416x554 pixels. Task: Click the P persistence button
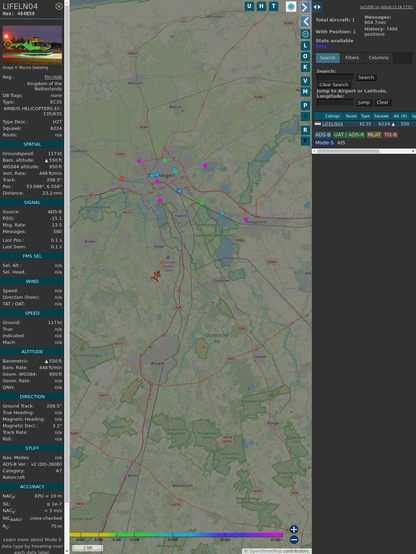tap(305, 105)
